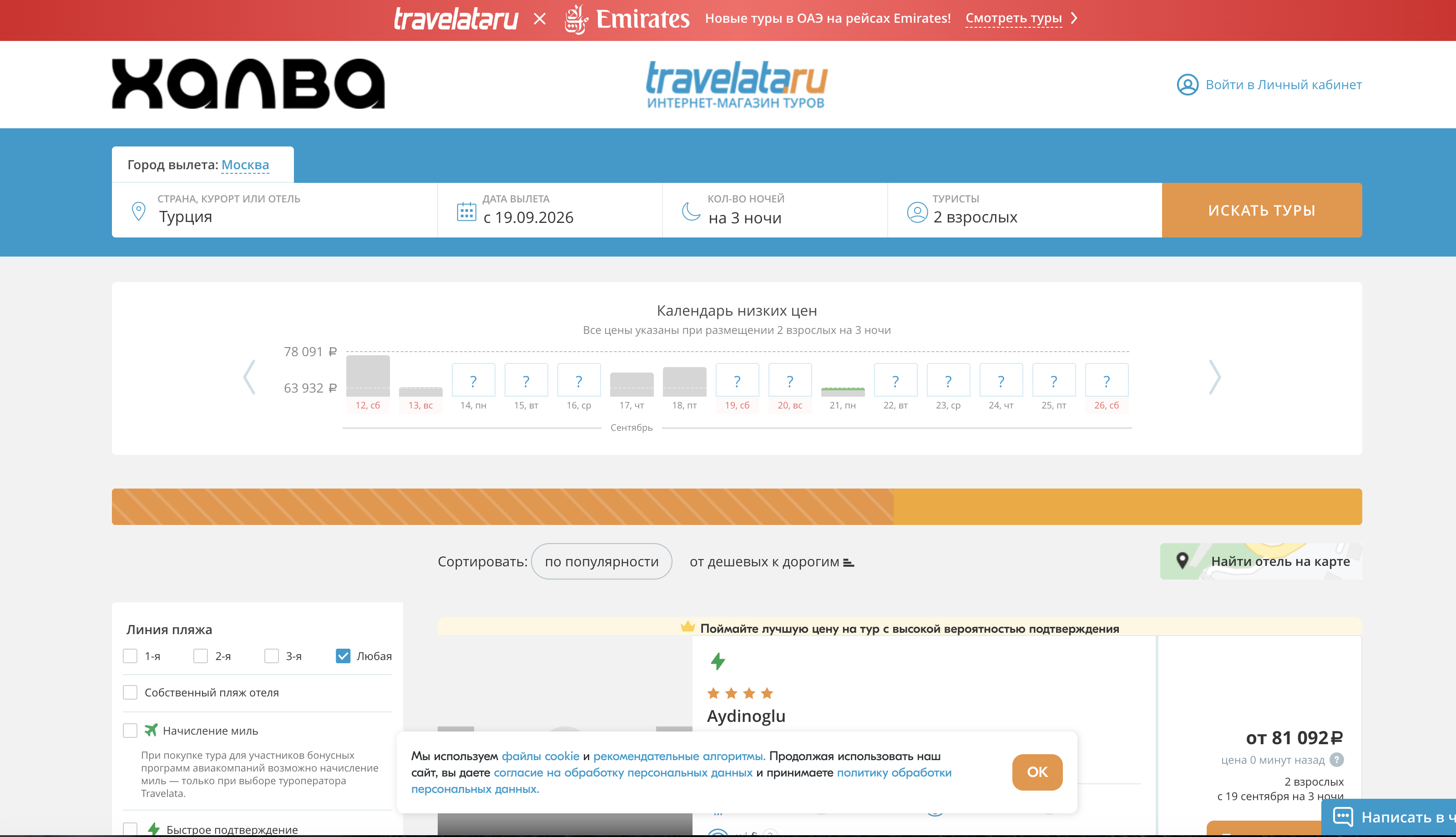Click the user profile icon near login

pos(1187,85)
